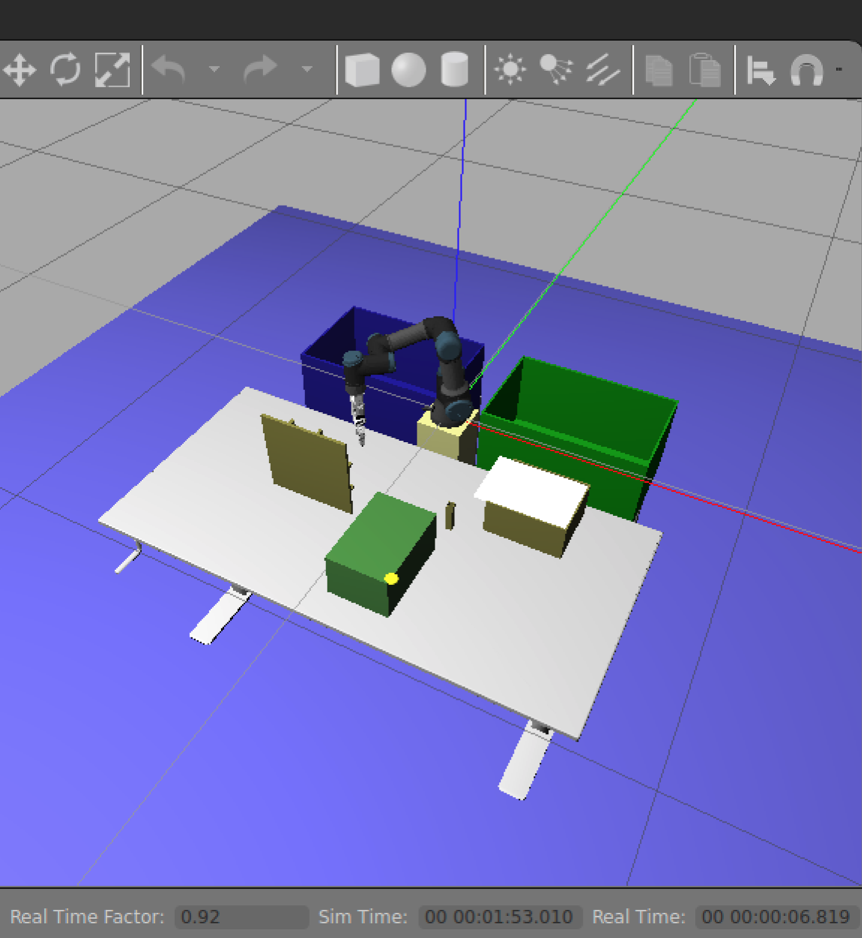Toggle the Snap magnet tool
862x938 pixels.
click(806, 70)
